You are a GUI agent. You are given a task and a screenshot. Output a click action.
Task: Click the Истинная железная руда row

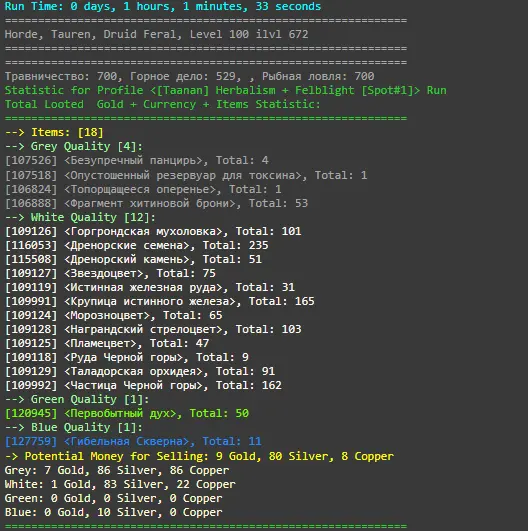point(150,288)
